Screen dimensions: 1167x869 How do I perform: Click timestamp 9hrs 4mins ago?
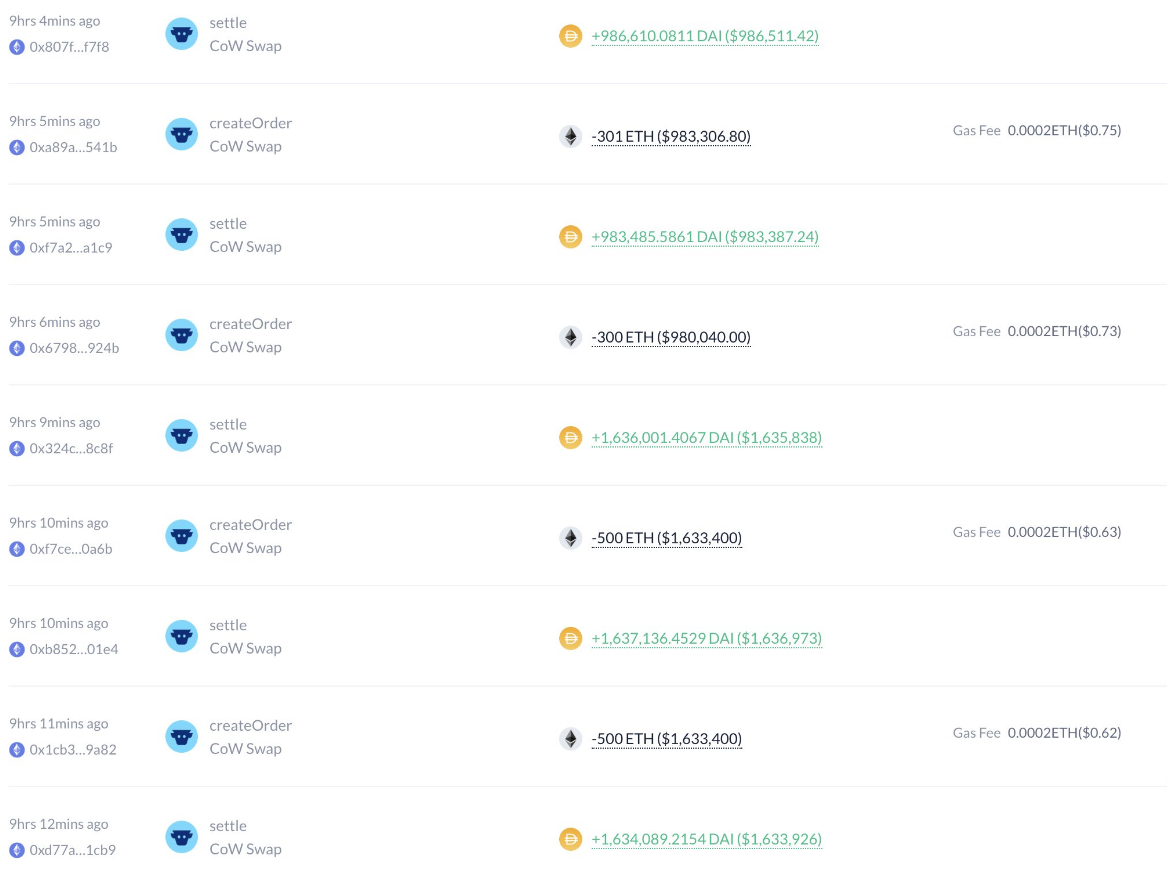[54, 21]
